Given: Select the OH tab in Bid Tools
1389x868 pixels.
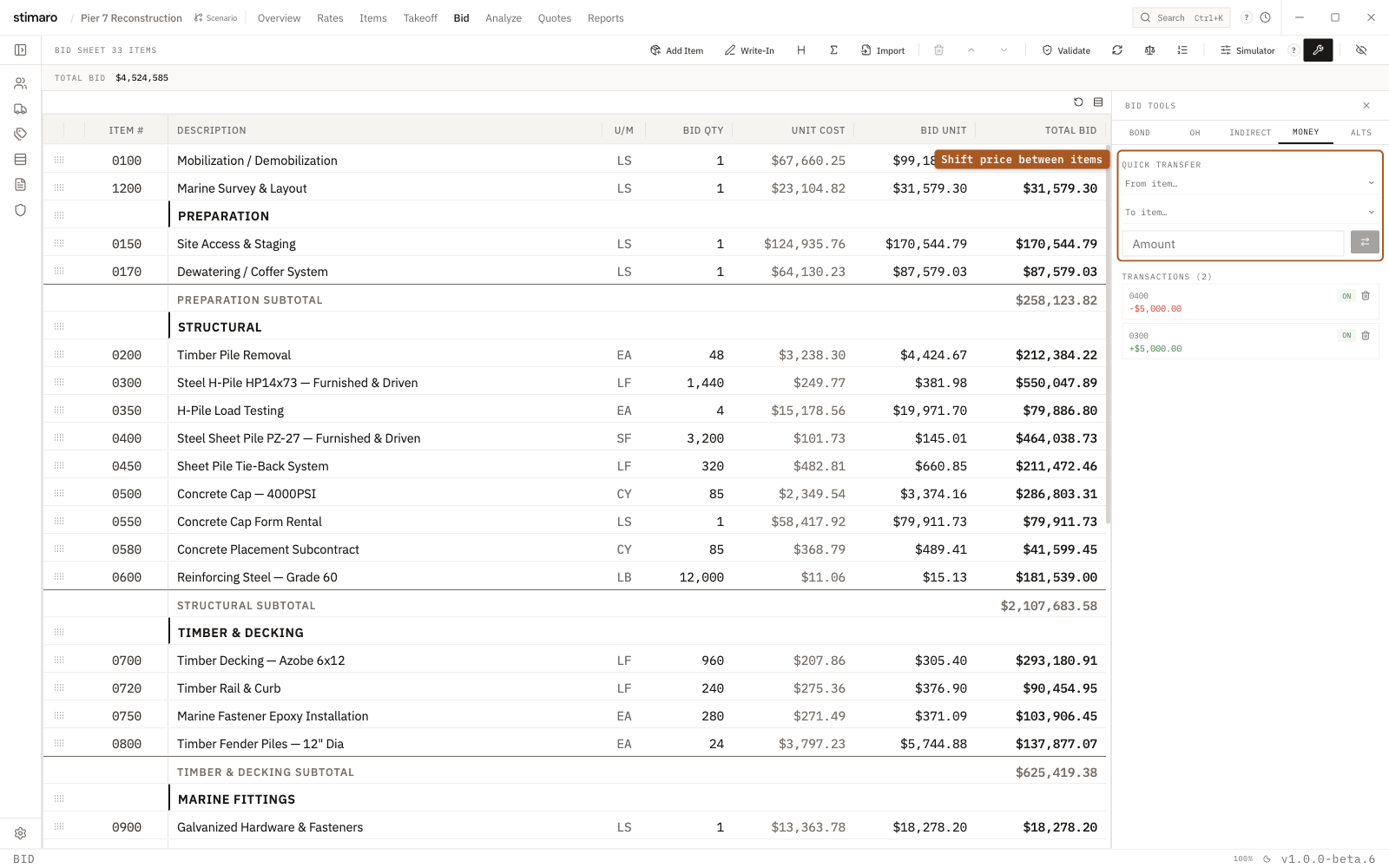Looking at the screenshot, I should 1195,133.
